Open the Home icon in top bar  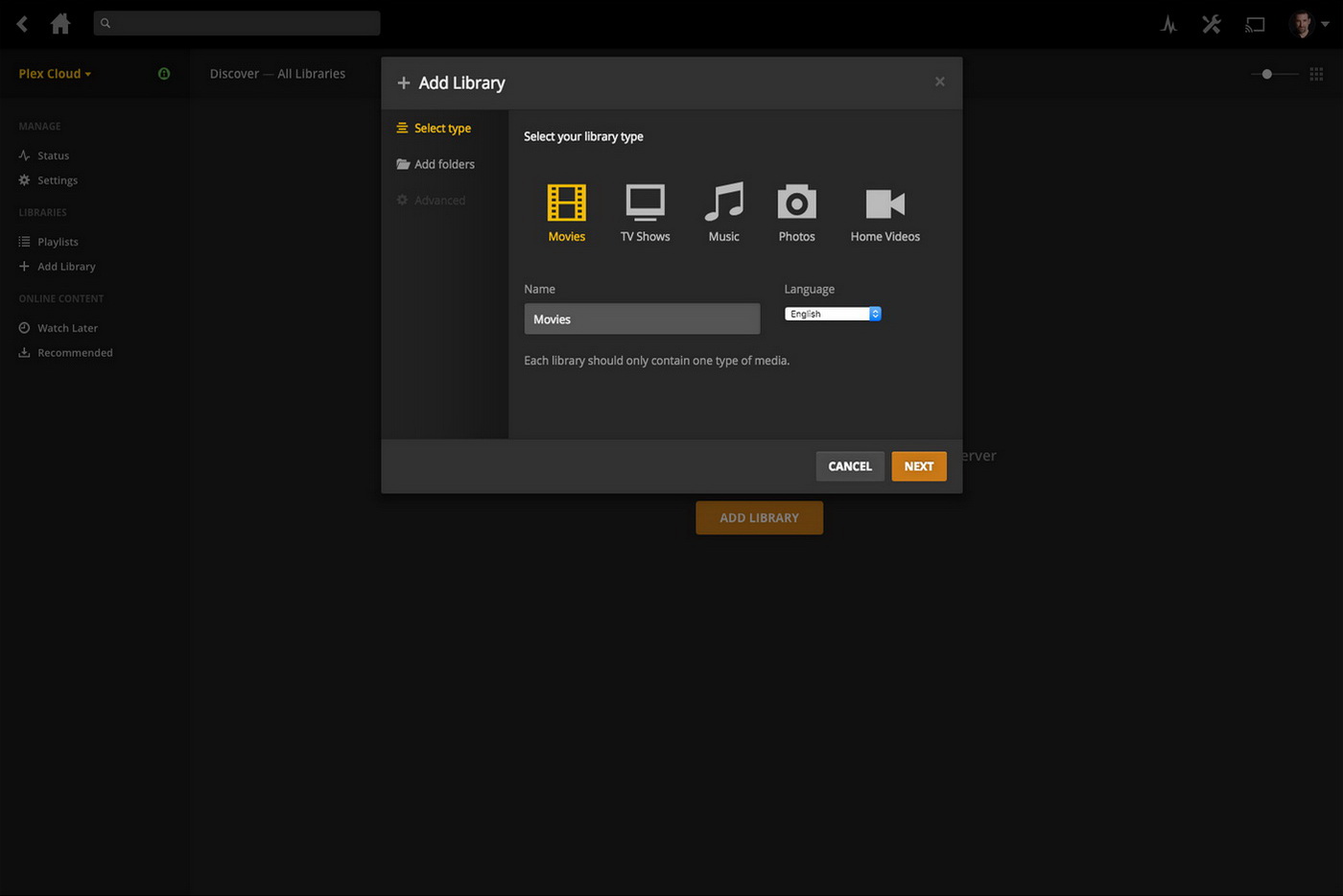pyautogui.click(x=60, y=24)
